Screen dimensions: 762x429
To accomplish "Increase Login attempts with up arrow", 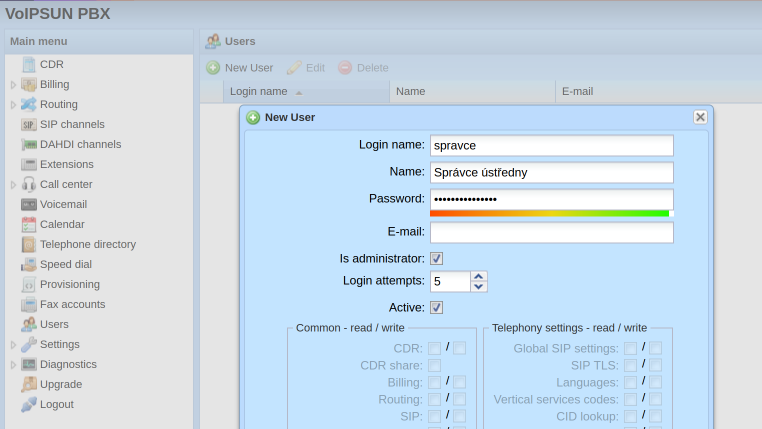I will 478,276.
